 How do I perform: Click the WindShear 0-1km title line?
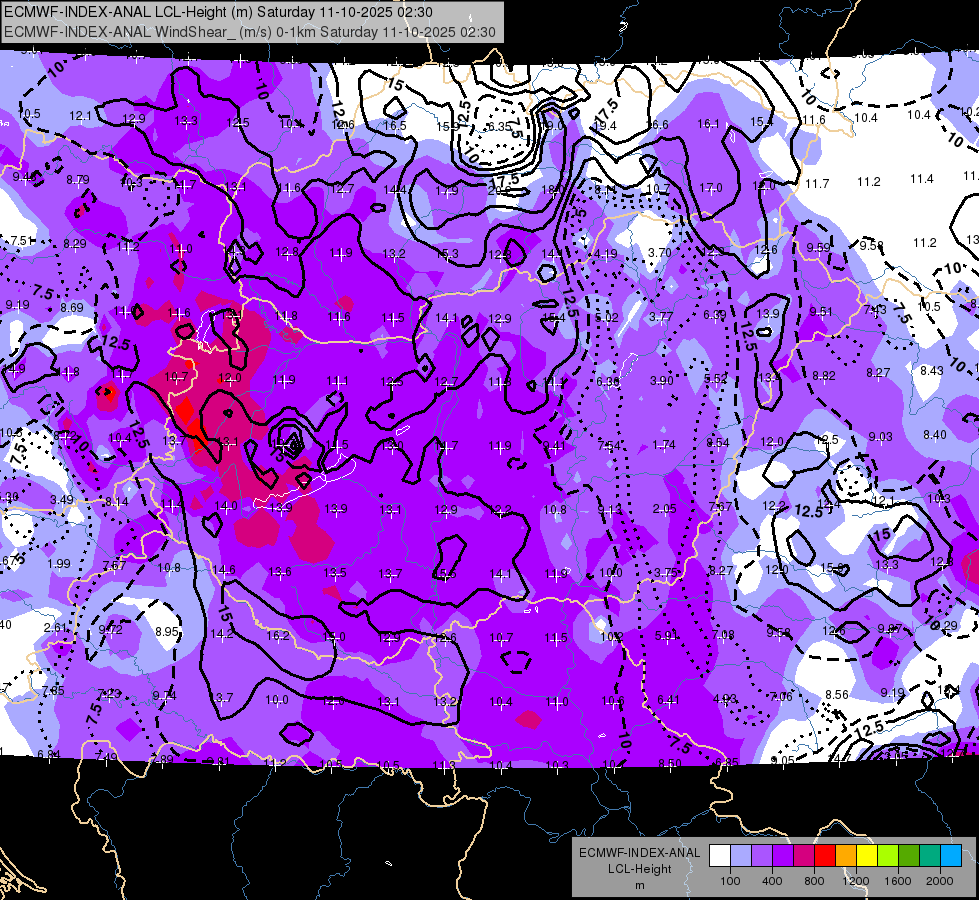250,32
